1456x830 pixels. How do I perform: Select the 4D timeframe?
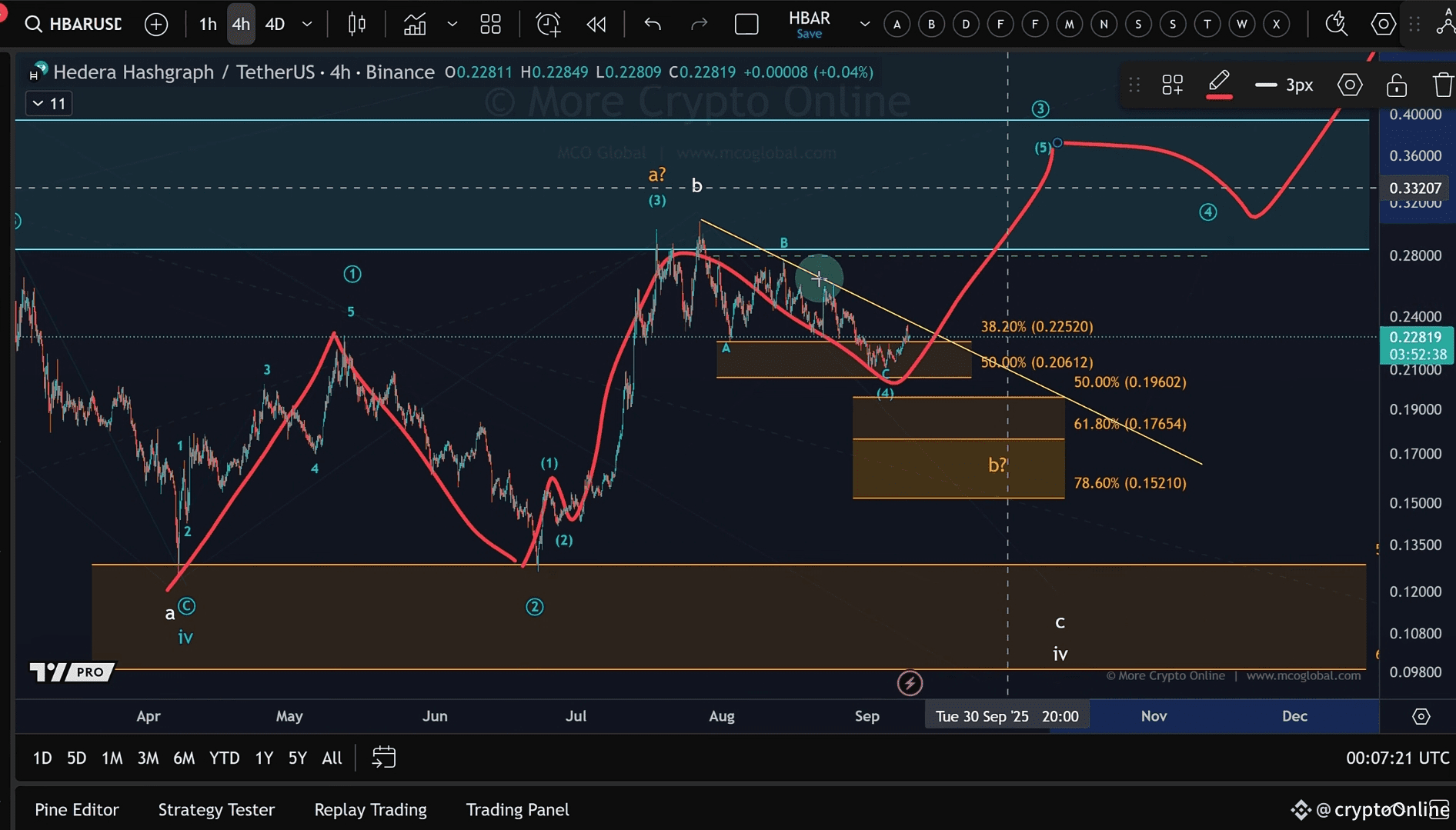275,24
